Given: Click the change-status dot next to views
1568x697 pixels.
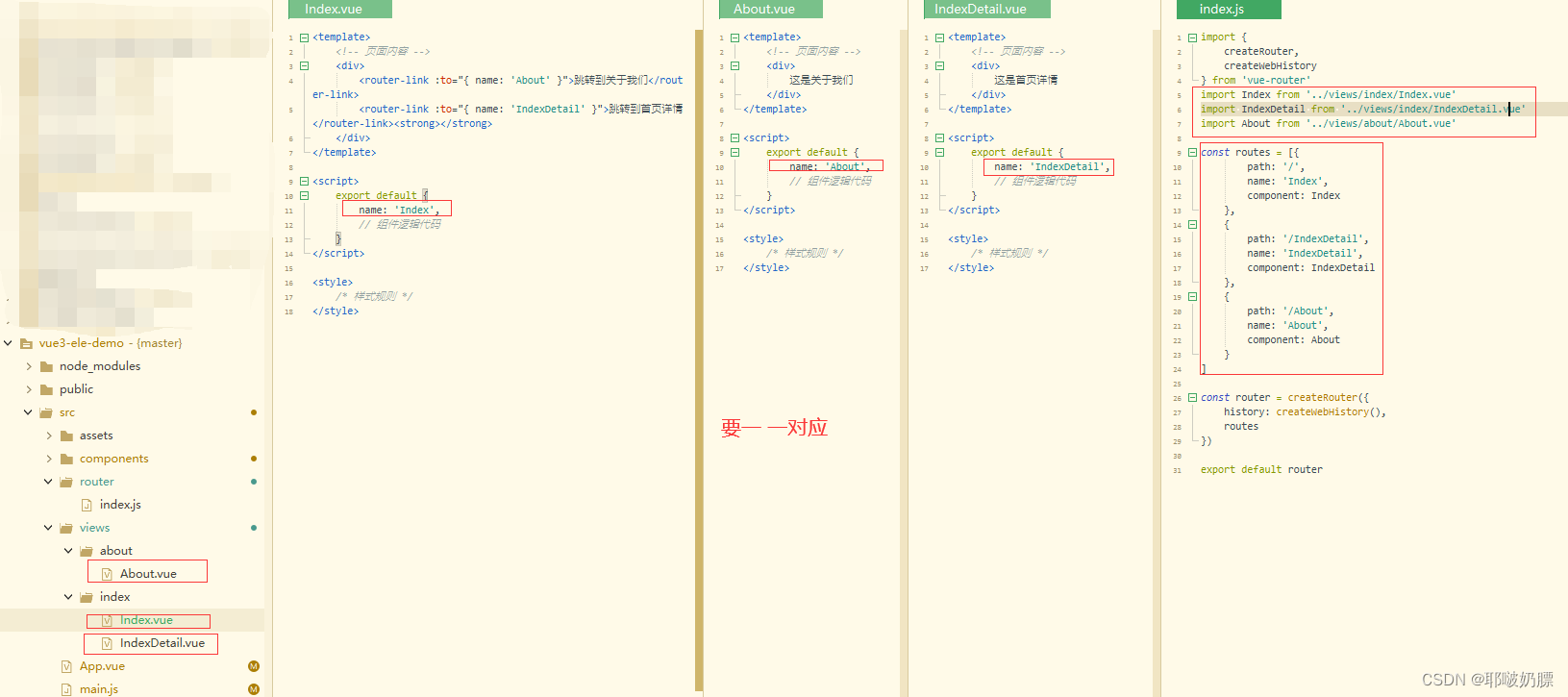Looking at the screenshot, I should click(254, 528).
